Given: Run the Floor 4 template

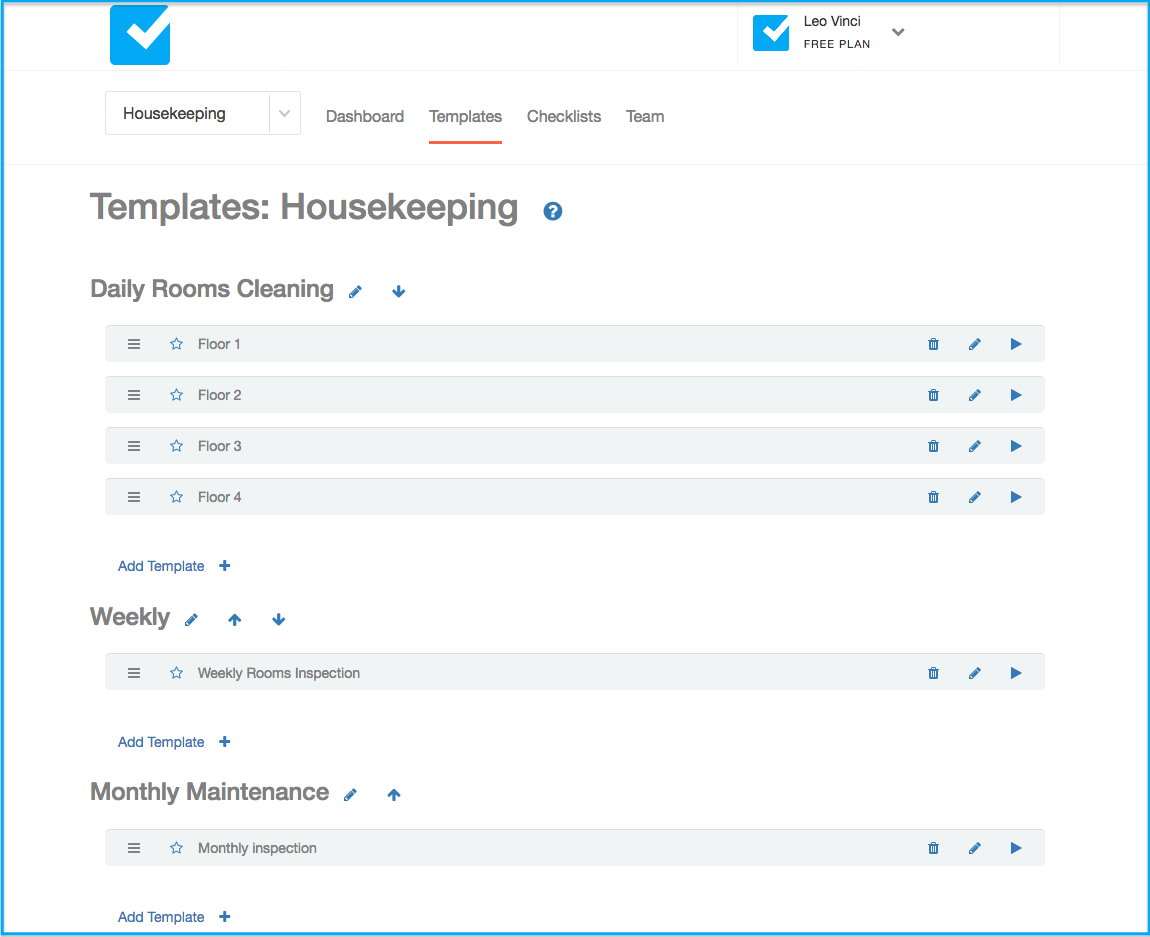Looking at the screenshot, I should coord(1016,497).
